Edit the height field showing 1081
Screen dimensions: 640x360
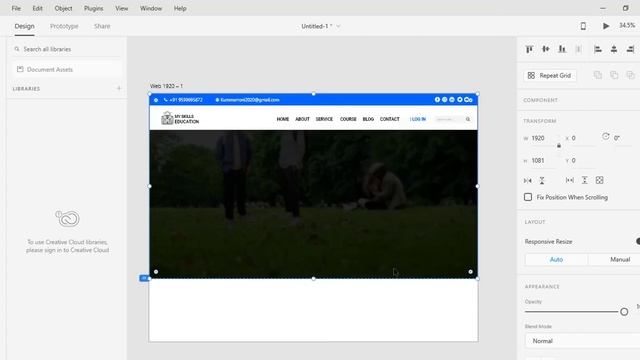click(543, 161)
